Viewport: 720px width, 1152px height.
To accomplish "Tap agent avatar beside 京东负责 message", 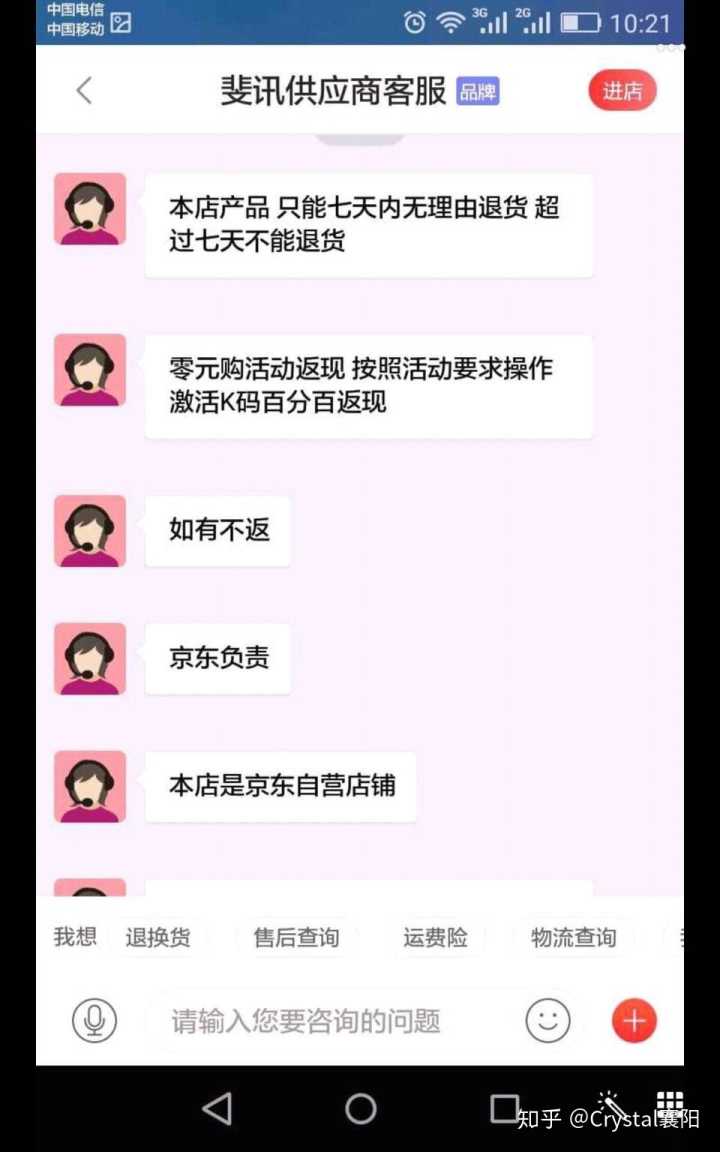I will [90, 659].
